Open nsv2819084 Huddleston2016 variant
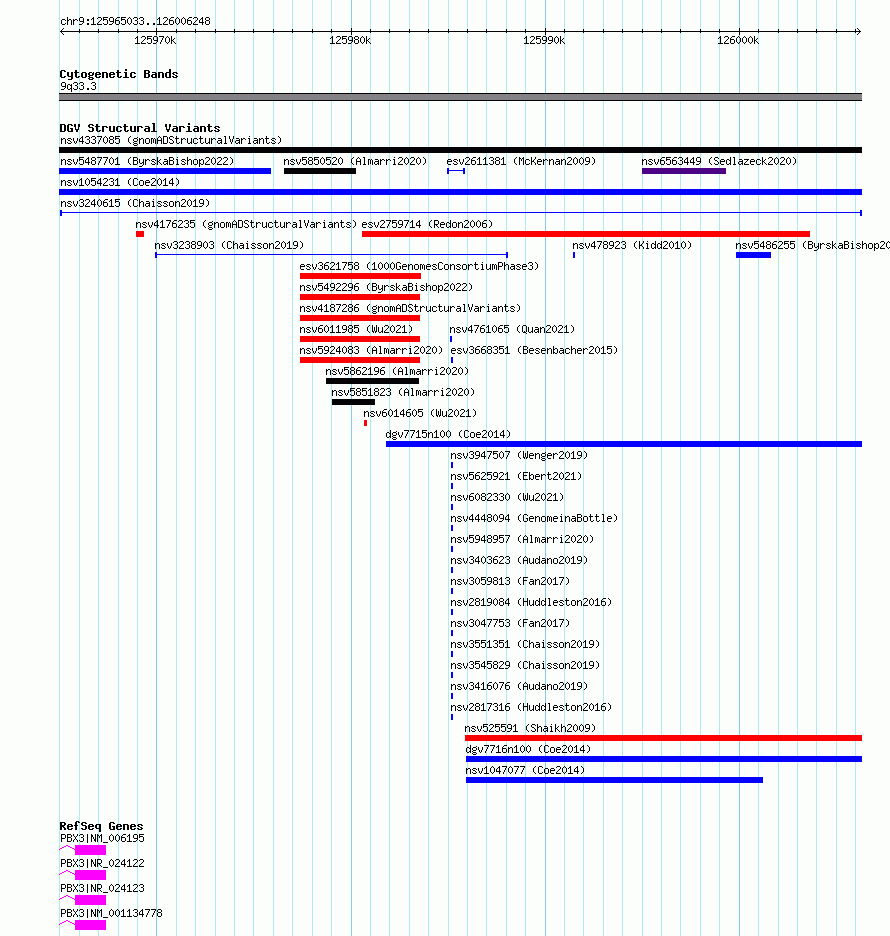The width and height of the screenshot is (890, 936). (x=531, y=602)
